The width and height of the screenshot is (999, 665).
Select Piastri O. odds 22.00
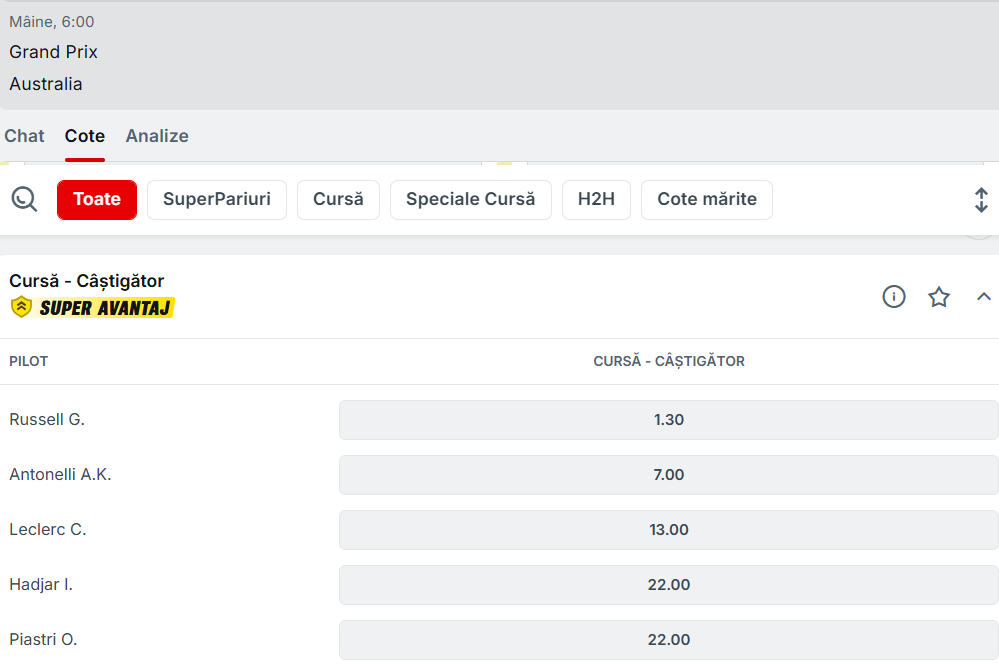click(668, 640)
